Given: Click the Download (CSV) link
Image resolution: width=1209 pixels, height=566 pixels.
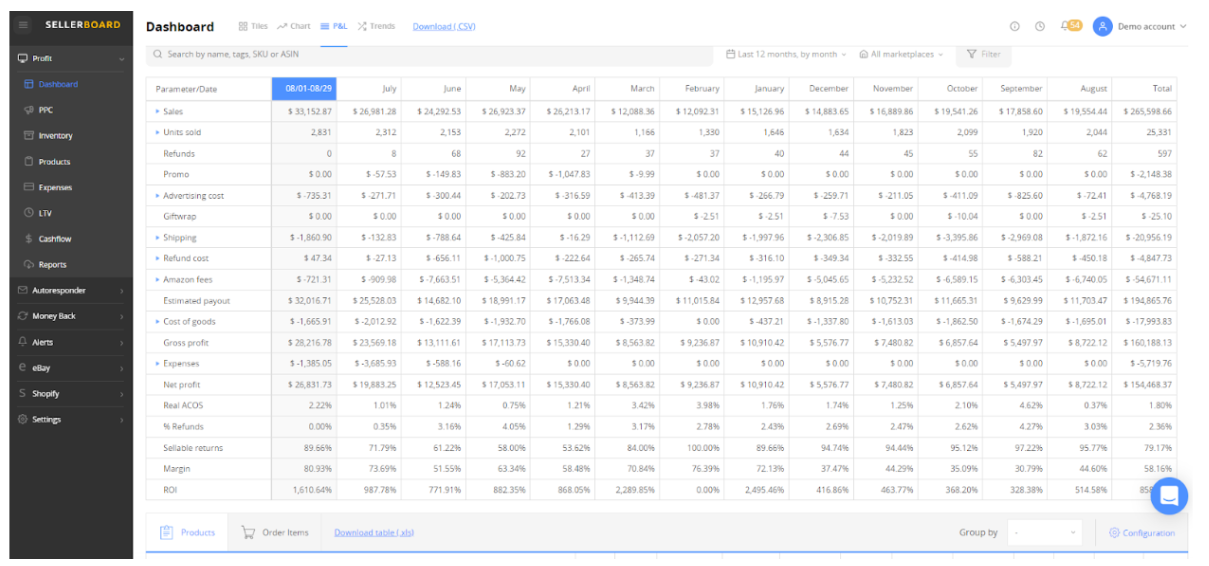Looking at the screenshot, I should click(444, 27).
